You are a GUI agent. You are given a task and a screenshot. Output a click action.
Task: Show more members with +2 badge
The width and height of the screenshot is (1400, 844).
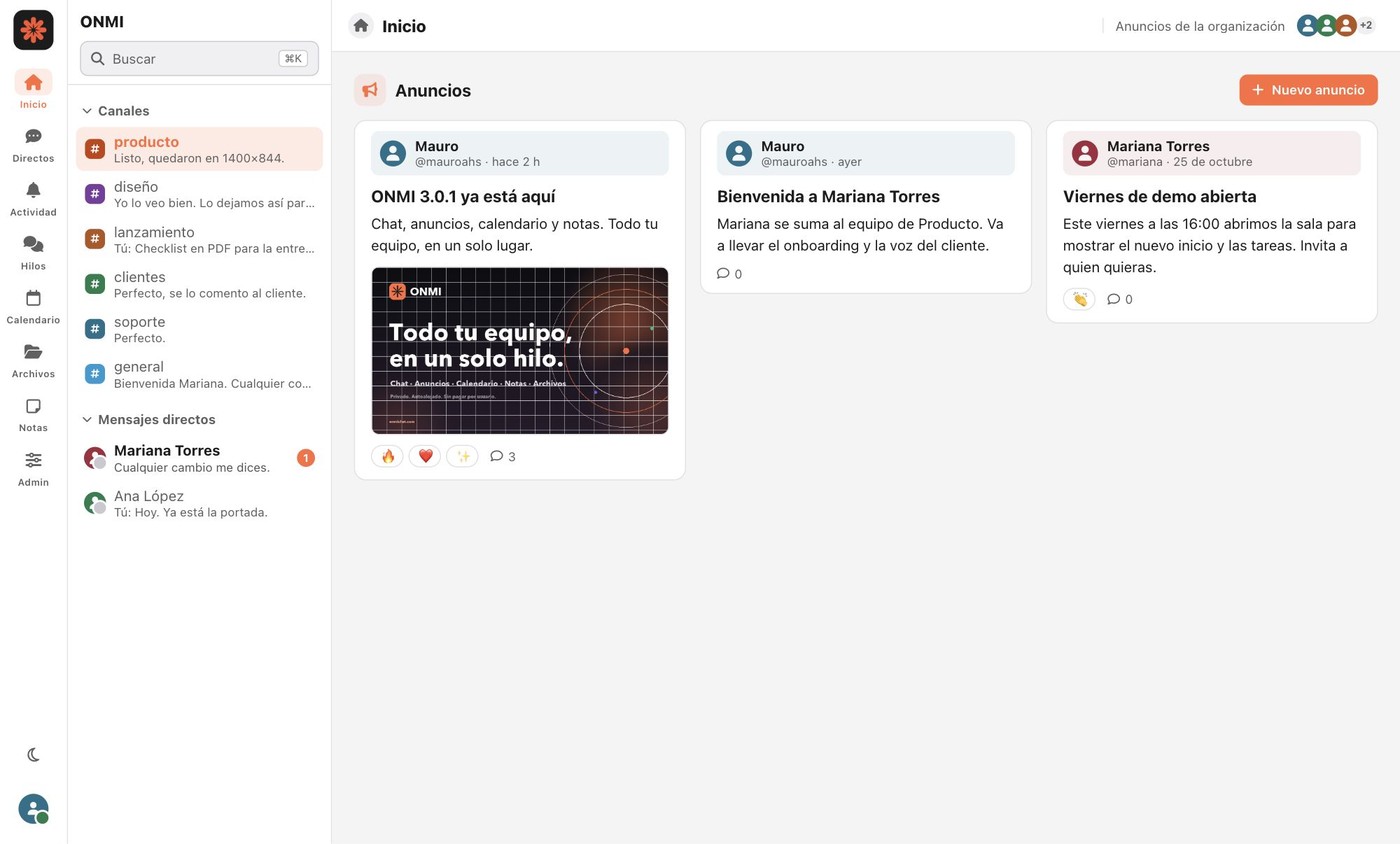[1365, 26]
